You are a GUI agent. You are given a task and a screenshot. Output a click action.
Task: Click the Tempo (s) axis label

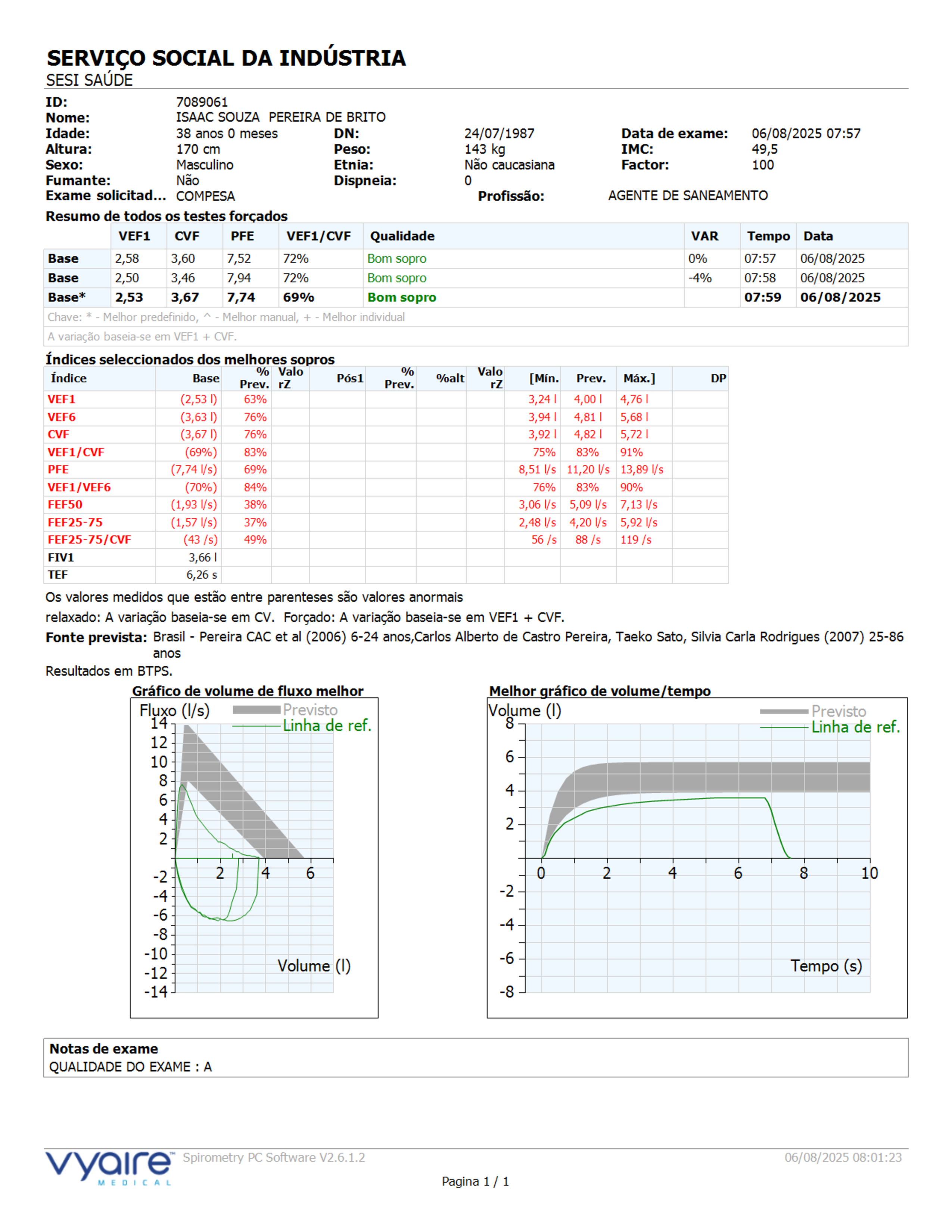click(x=826, y=966)
